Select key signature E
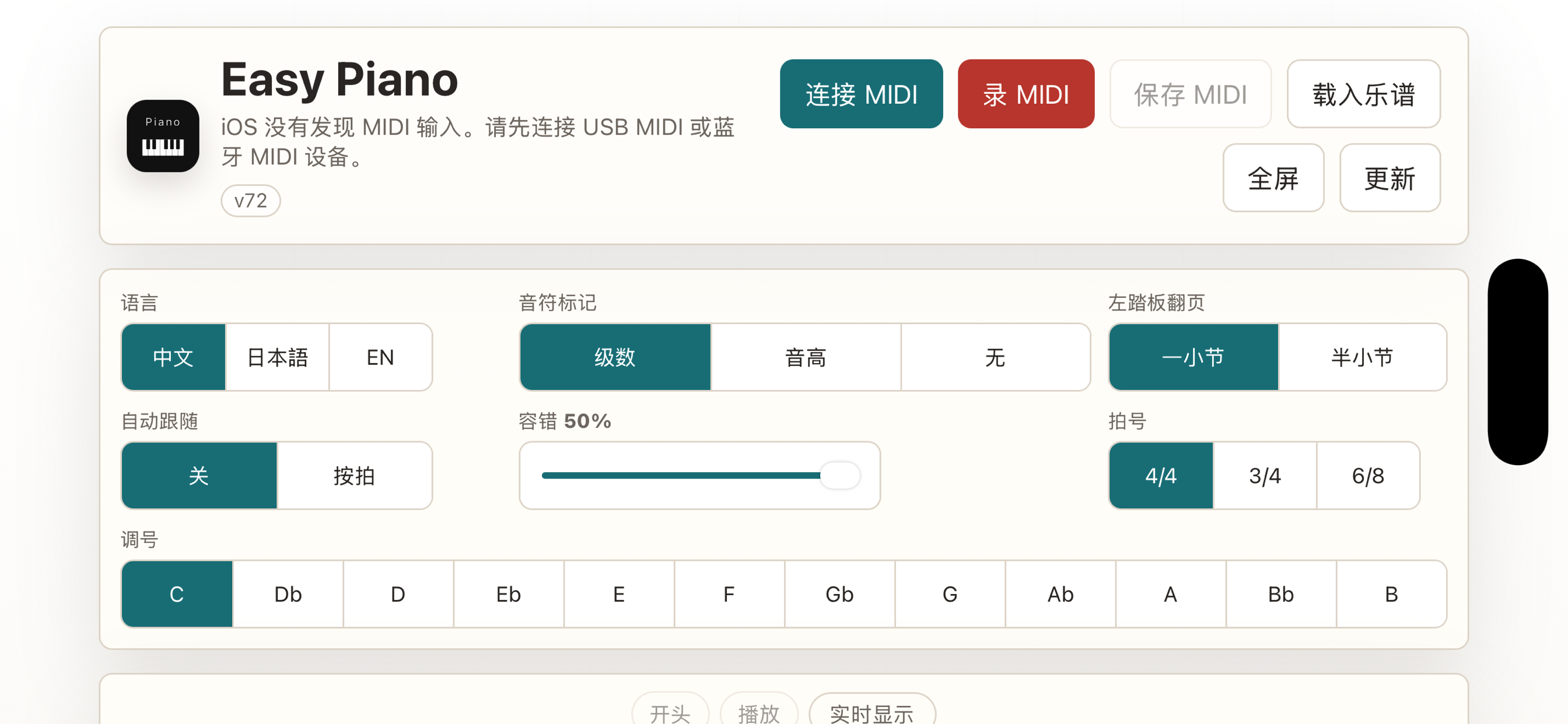The image size is (1568, 724). point(618,594)
